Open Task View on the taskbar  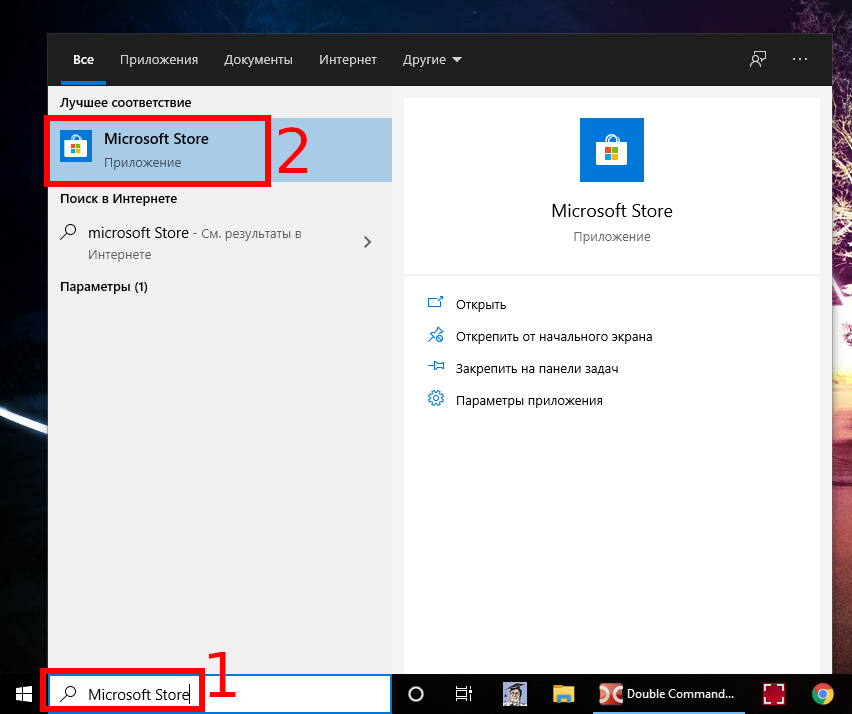tap(463, 694)
